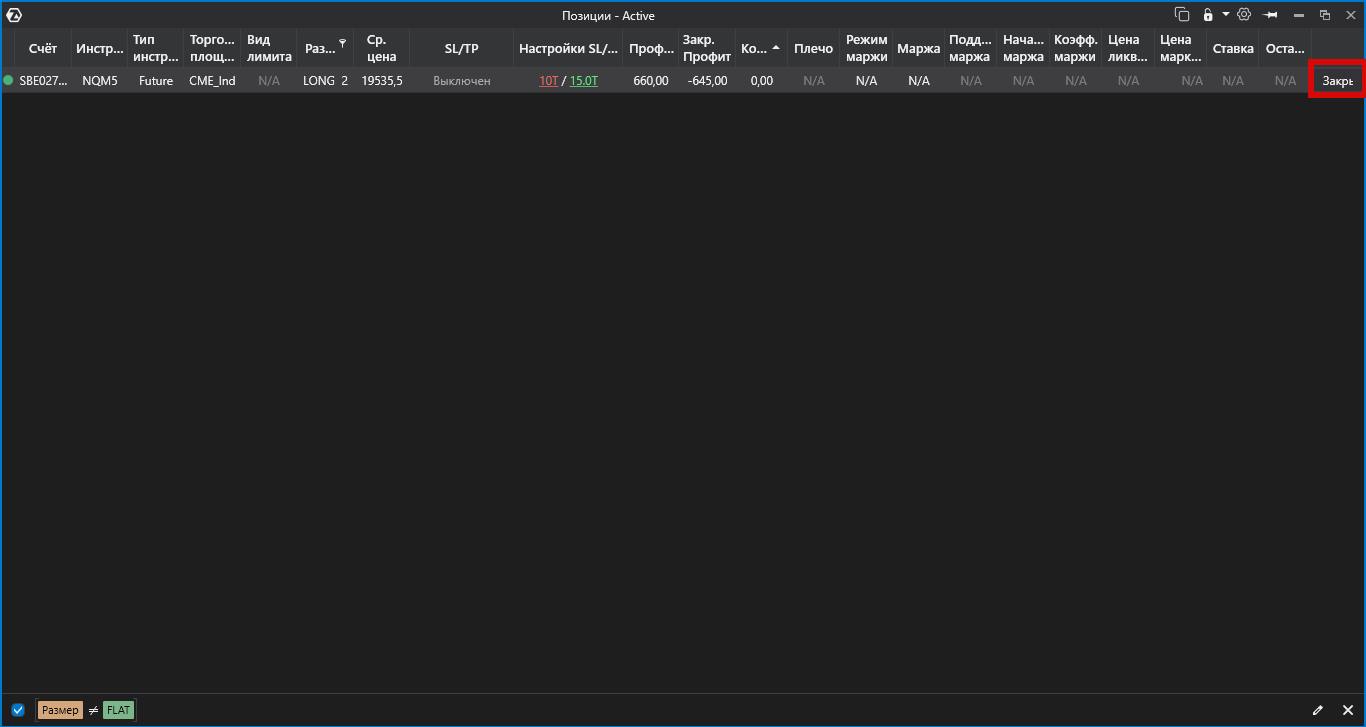Click the Оста... column header

point(1285,48)
